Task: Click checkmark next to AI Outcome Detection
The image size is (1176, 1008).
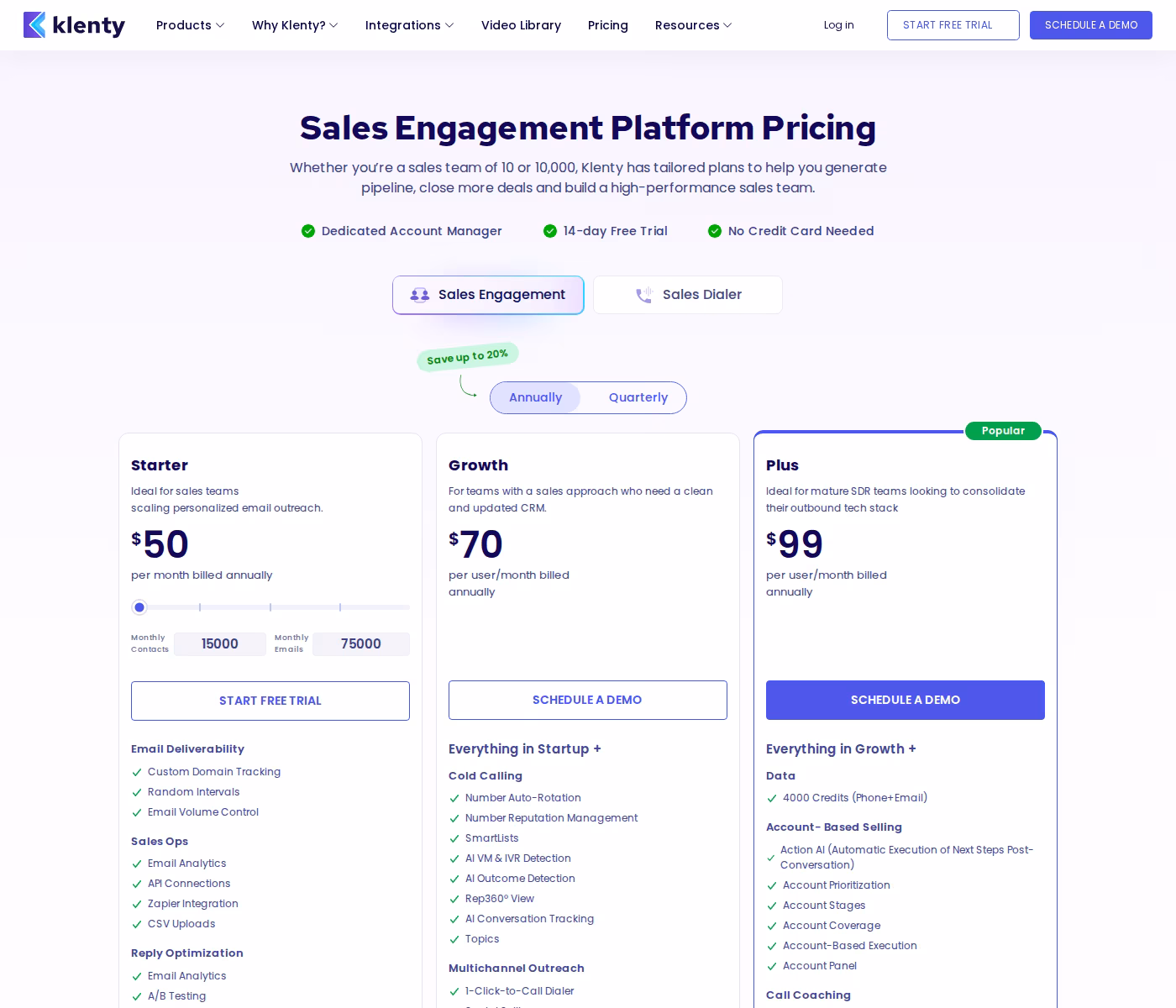Action: 454,879
